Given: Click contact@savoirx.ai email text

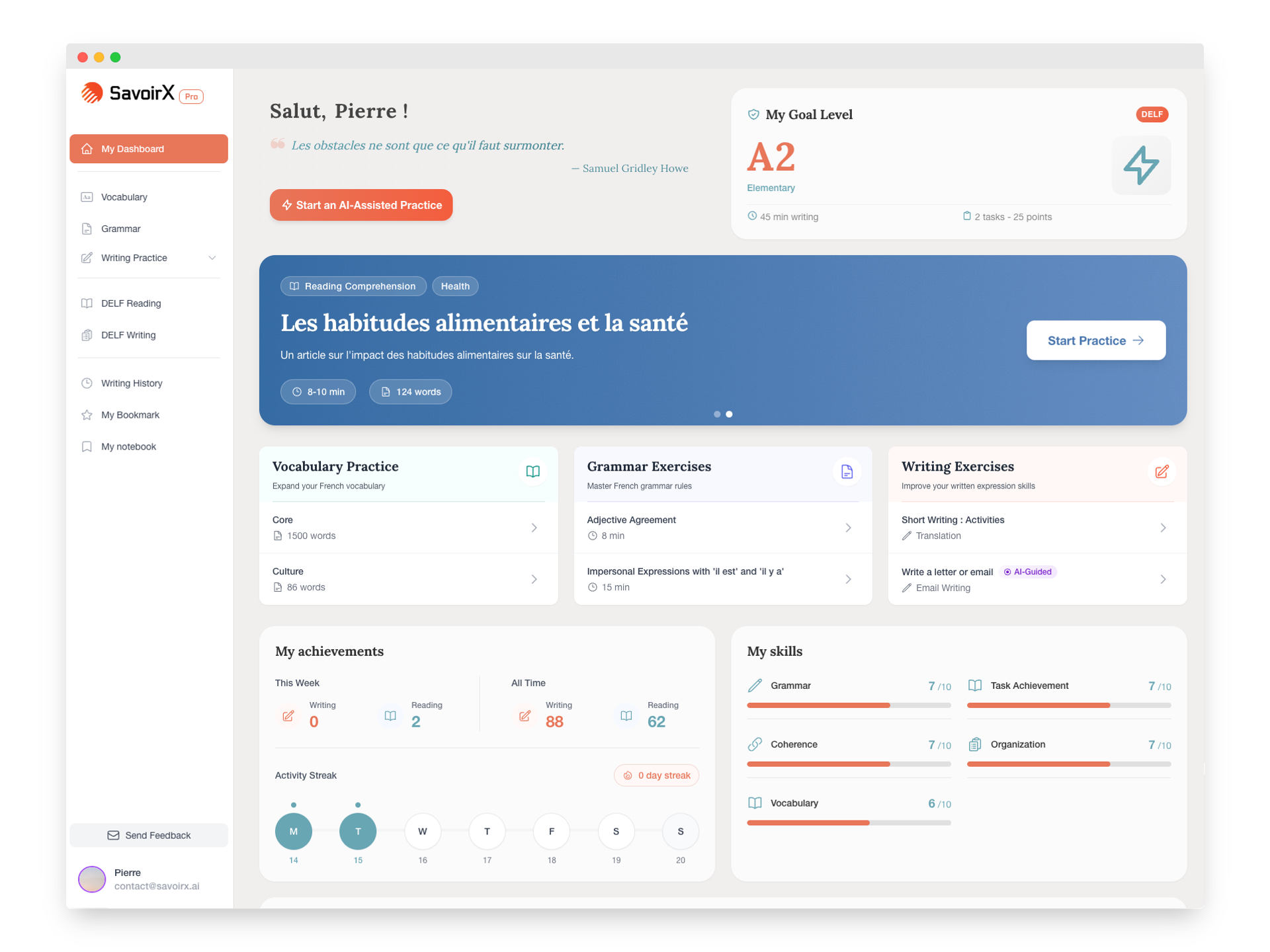Looking at the screenshot, I should click(x=157, y=887).
